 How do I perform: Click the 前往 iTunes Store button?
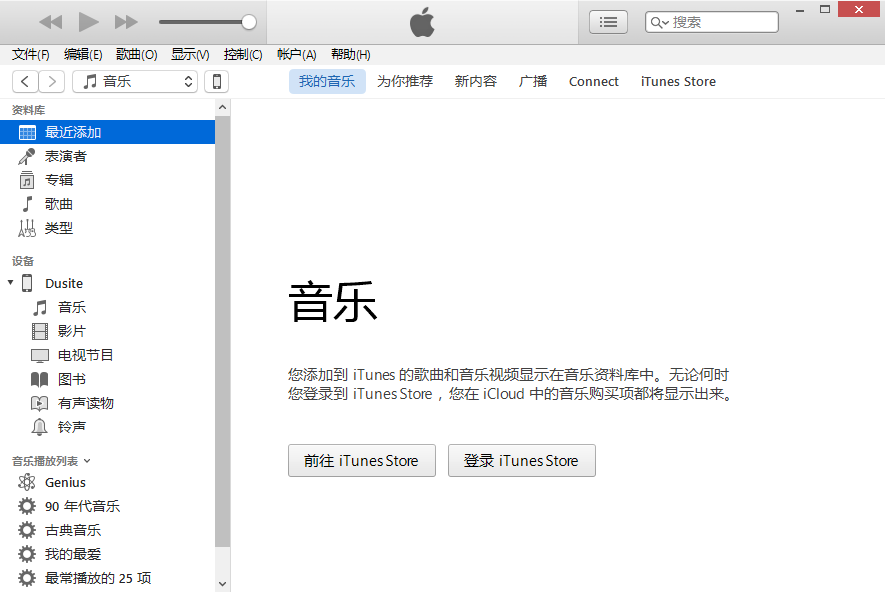pos(362,461)
